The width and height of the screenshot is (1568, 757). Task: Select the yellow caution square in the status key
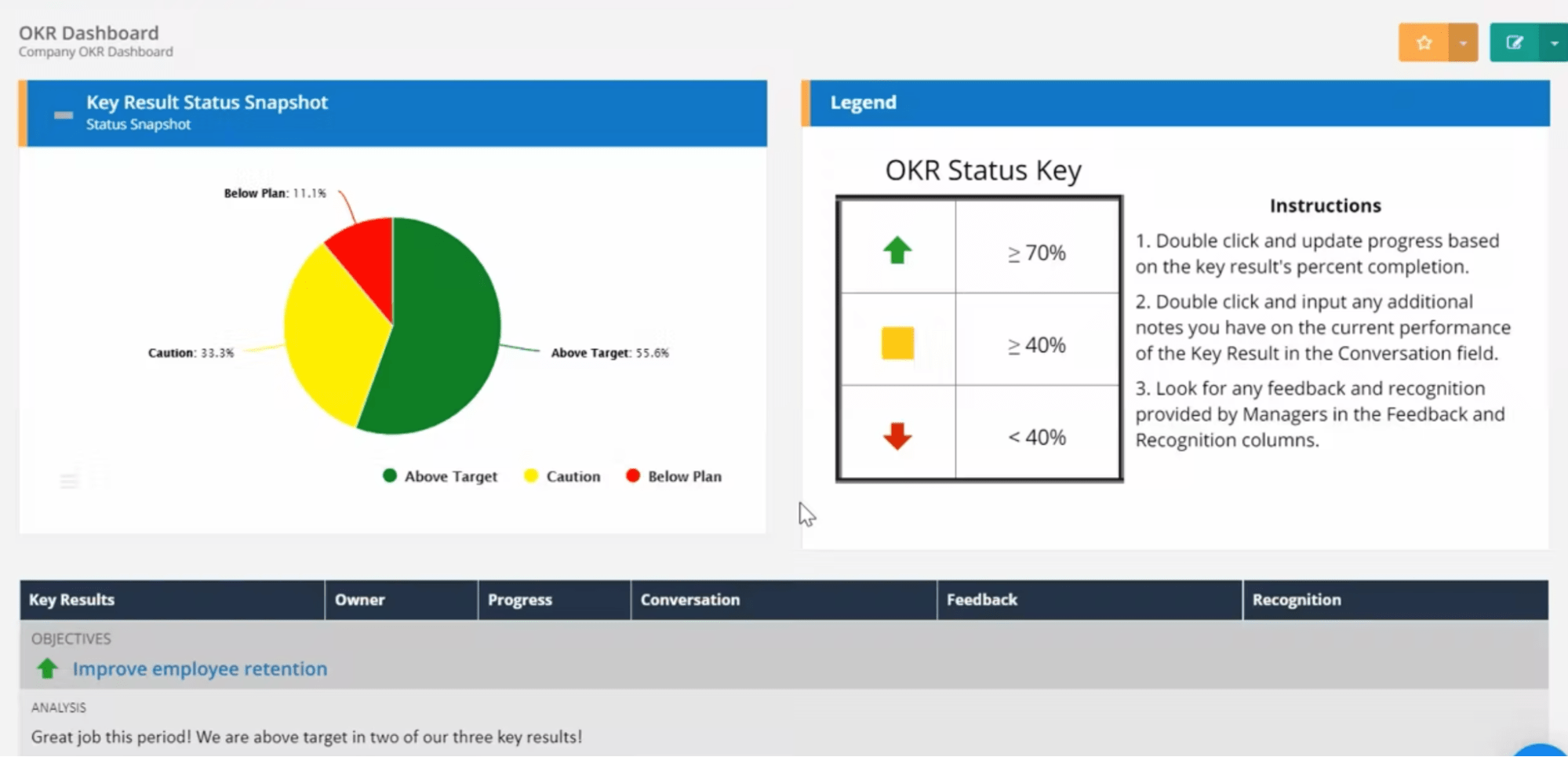[897, 343]
